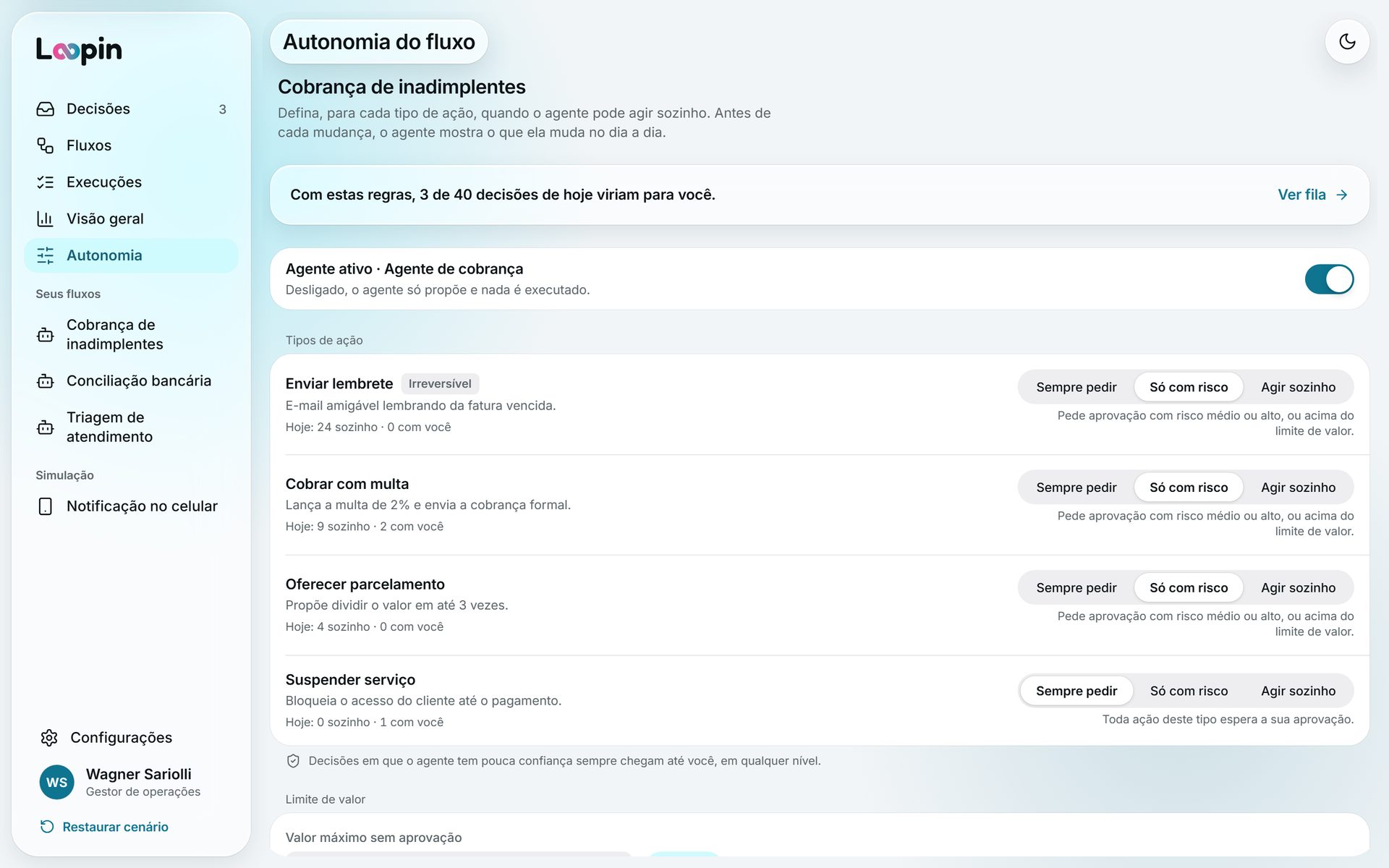Screen dimensions: 1389x868
Task: Disable the Agente ativo switch
Action: tap(1329, 279)
